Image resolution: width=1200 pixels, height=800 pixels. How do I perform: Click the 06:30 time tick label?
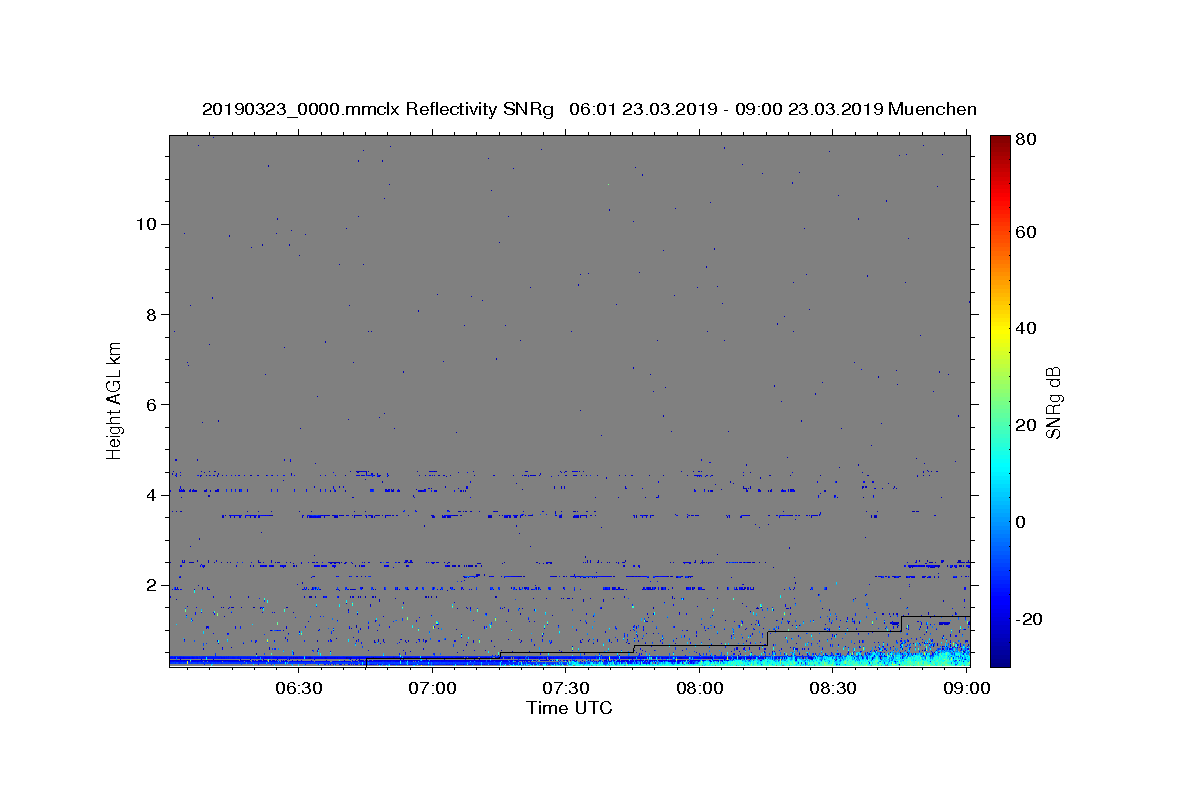click(300, 688)
